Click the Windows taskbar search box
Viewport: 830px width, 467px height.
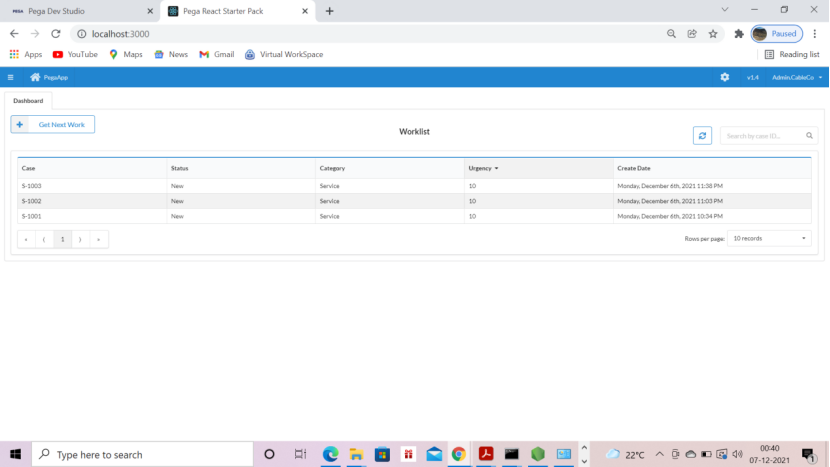point(142,454)
